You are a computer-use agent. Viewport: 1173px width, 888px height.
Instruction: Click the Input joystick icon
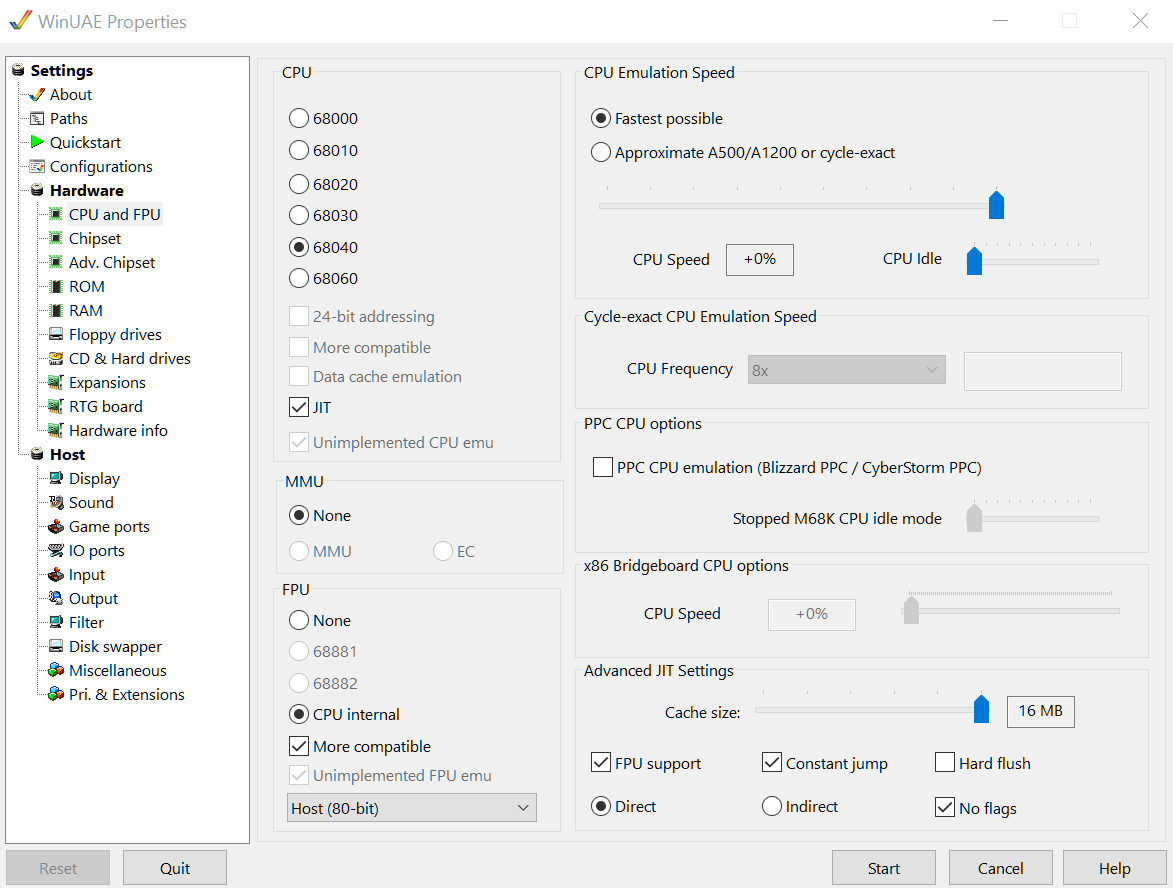tap(55, 575)
